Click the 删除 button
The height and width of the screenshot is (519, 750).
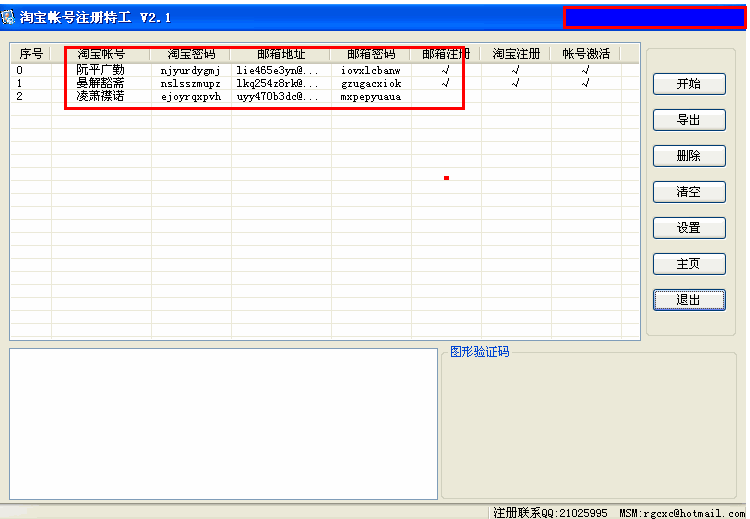click(689, 156)
